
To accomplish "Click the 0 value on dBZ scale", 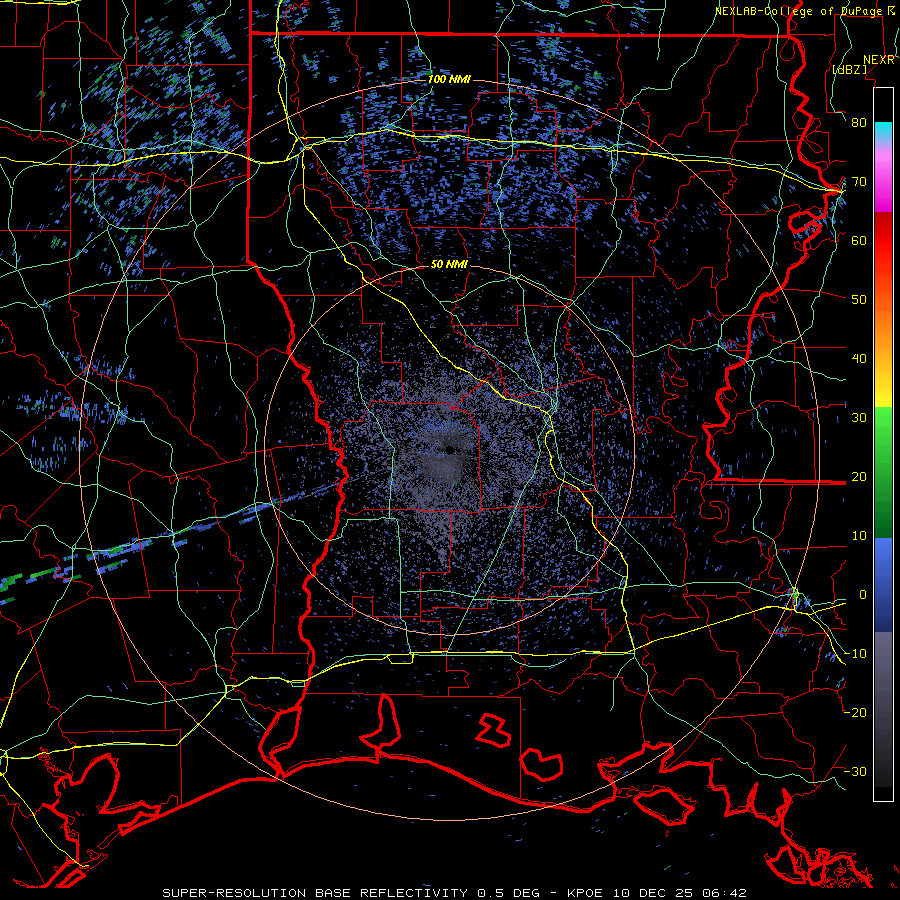I will pyautogui.click(x=863, y=595).
